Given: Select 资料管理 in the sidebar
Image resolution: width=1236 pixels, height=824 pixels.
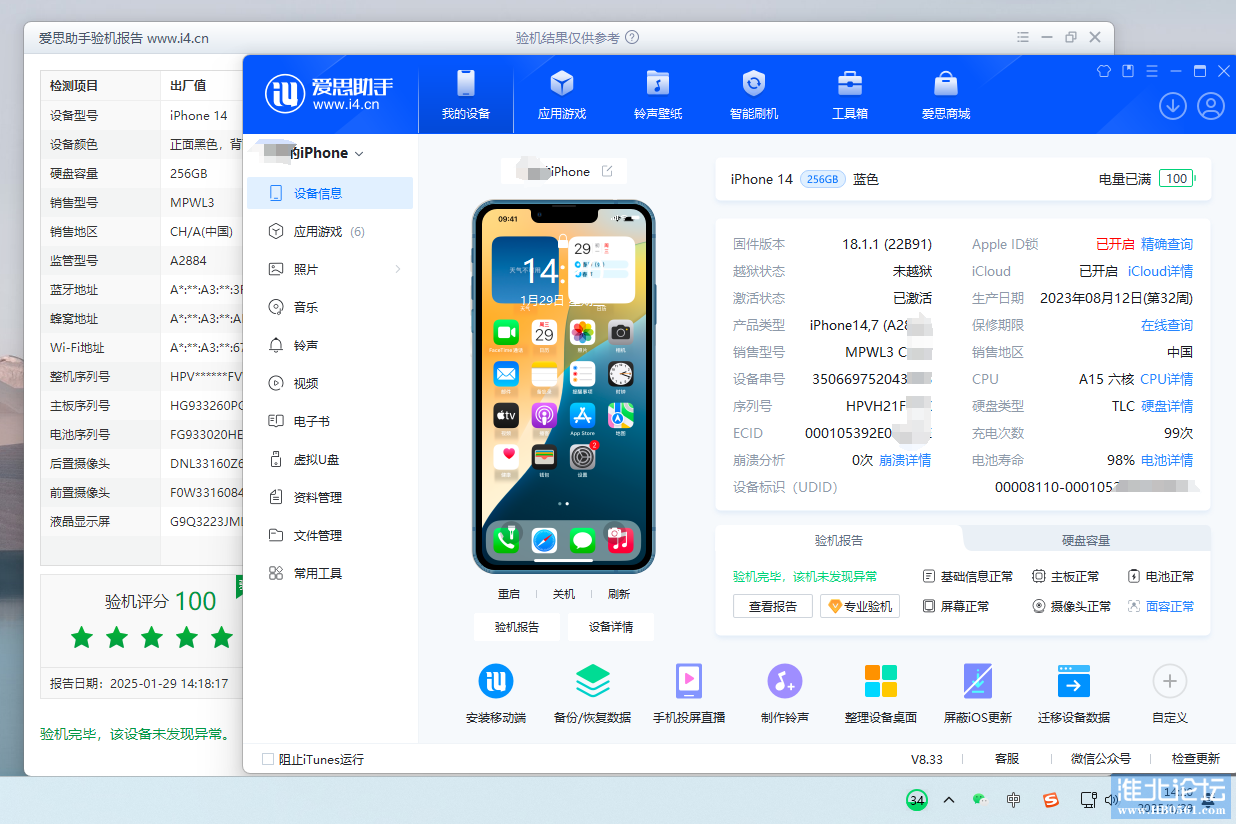Looking at the screenshot, I should tap(330, 497).
